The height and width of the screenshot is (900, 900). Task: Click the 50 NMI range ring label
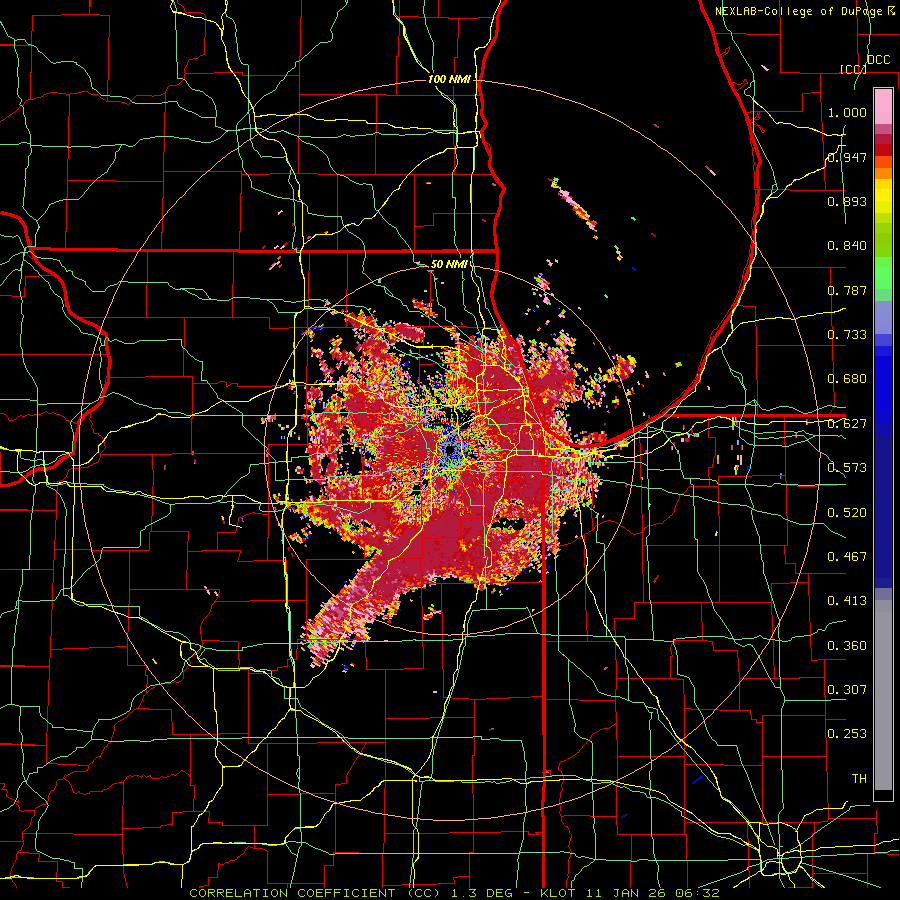(x=449, y=265)
